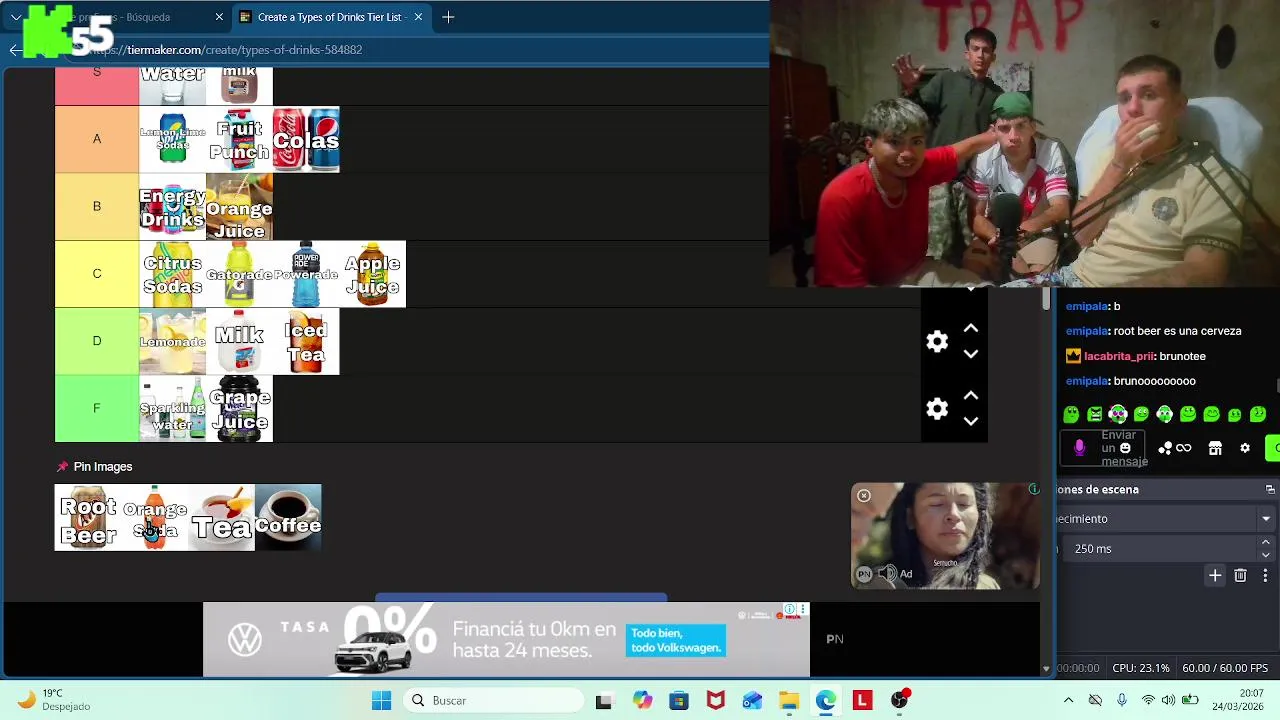Open Outlook from taskbar
This screenshot has height=720, width=1280.
752,700
